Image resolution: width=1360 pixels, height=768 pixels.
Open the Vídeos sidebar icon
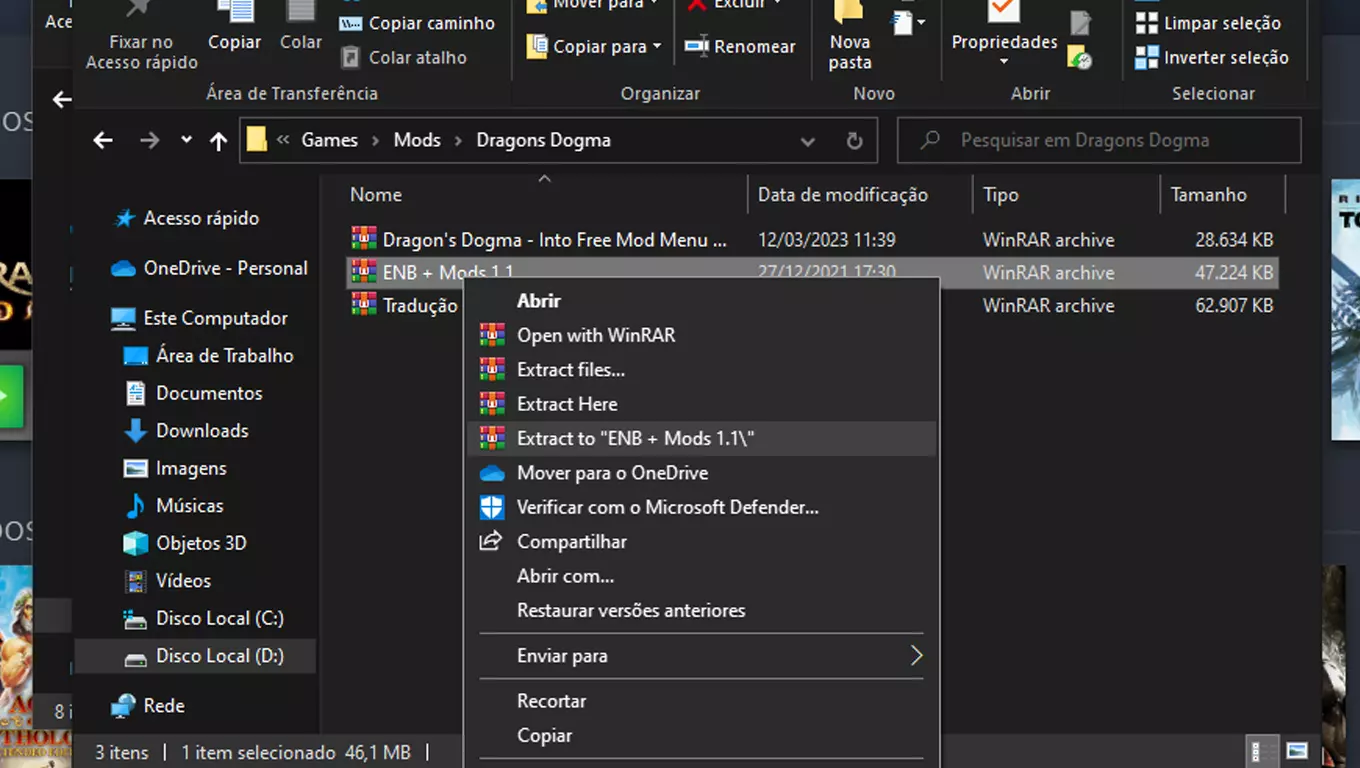point(135,581)
